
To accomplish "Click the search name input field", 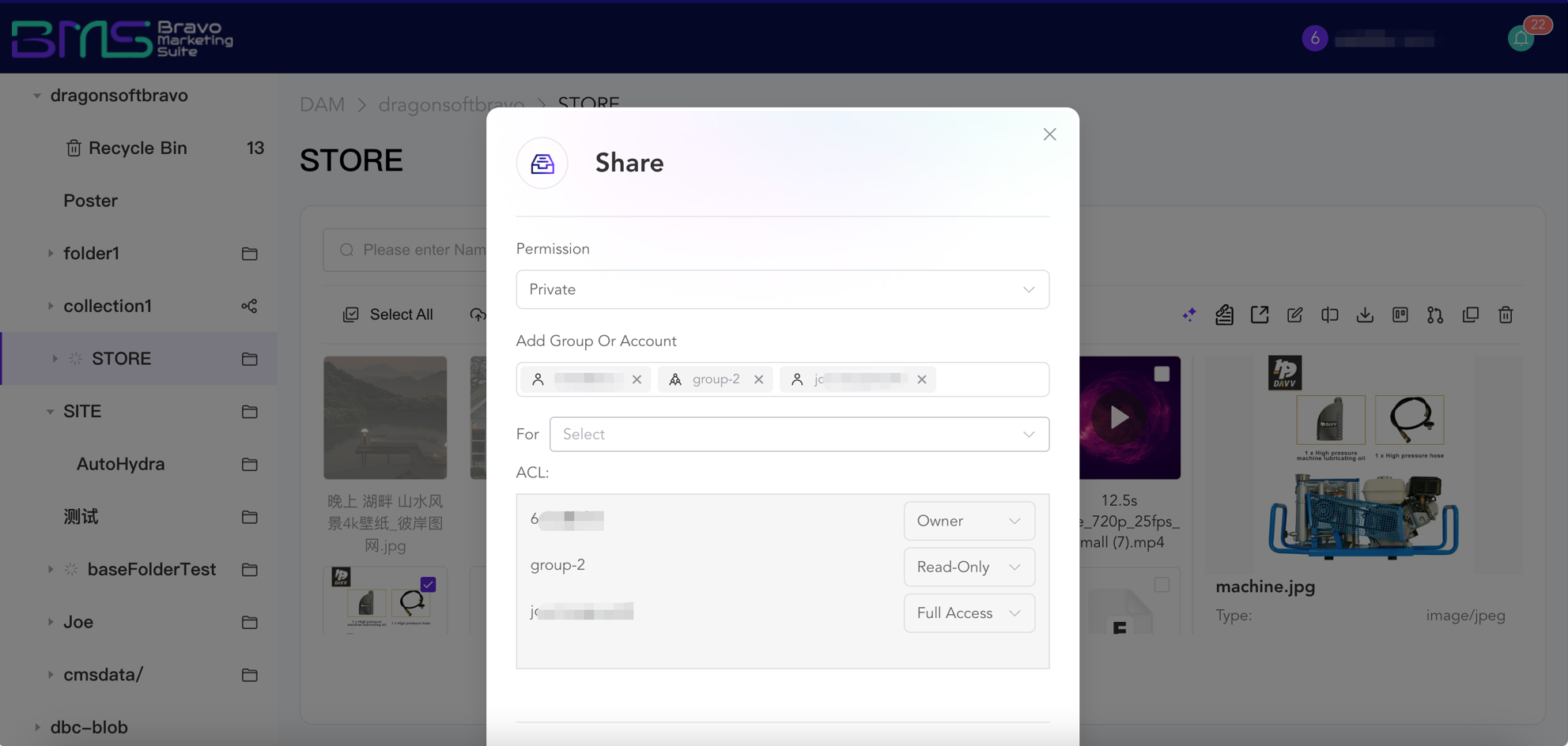I will [405, 250].
